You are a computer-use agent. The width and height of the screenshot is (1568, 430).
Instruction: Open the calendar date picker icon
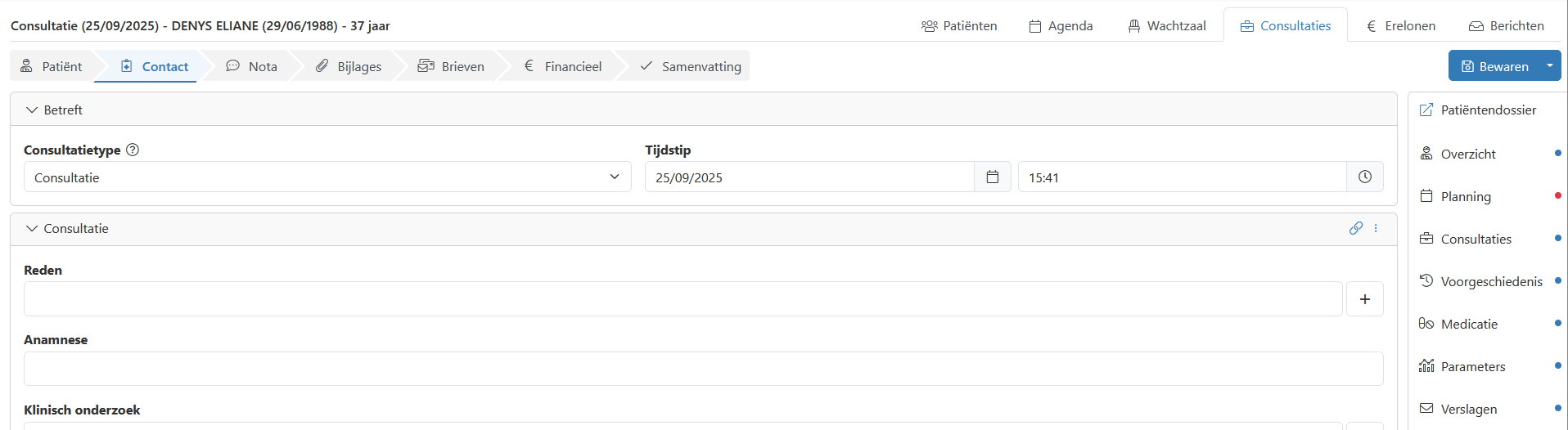(x=993, y=177)
